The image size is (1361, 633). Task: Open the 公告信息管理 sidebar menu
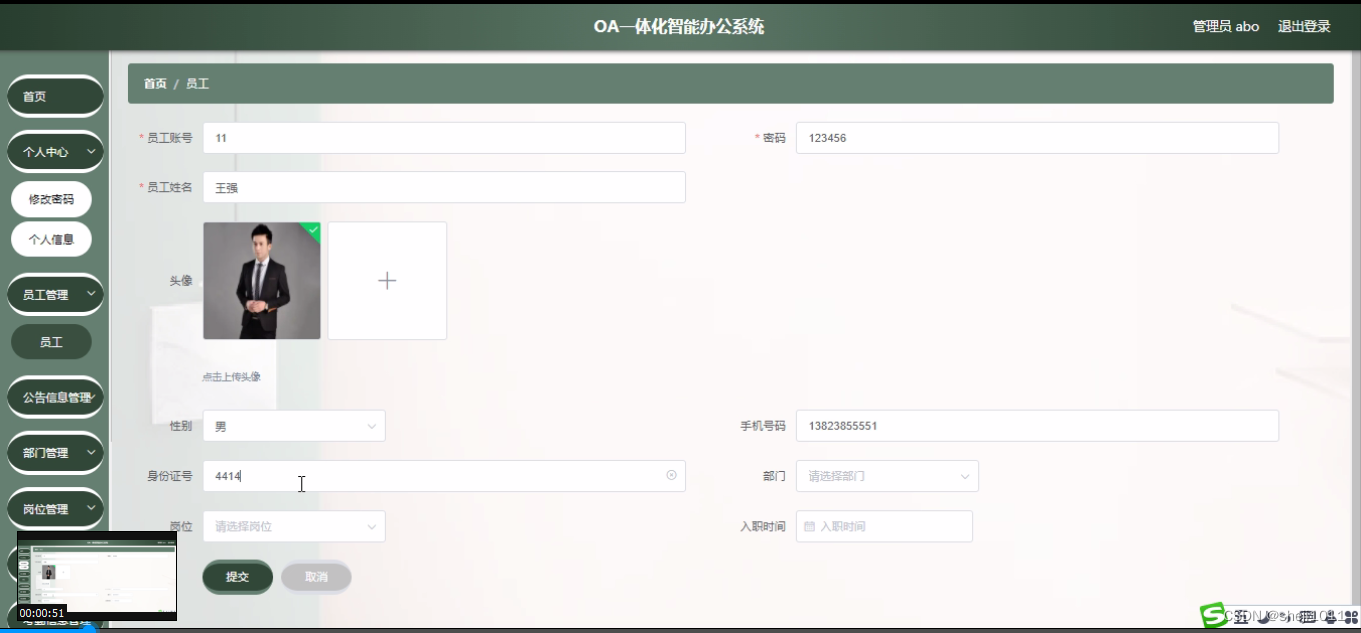pos(55,397)
